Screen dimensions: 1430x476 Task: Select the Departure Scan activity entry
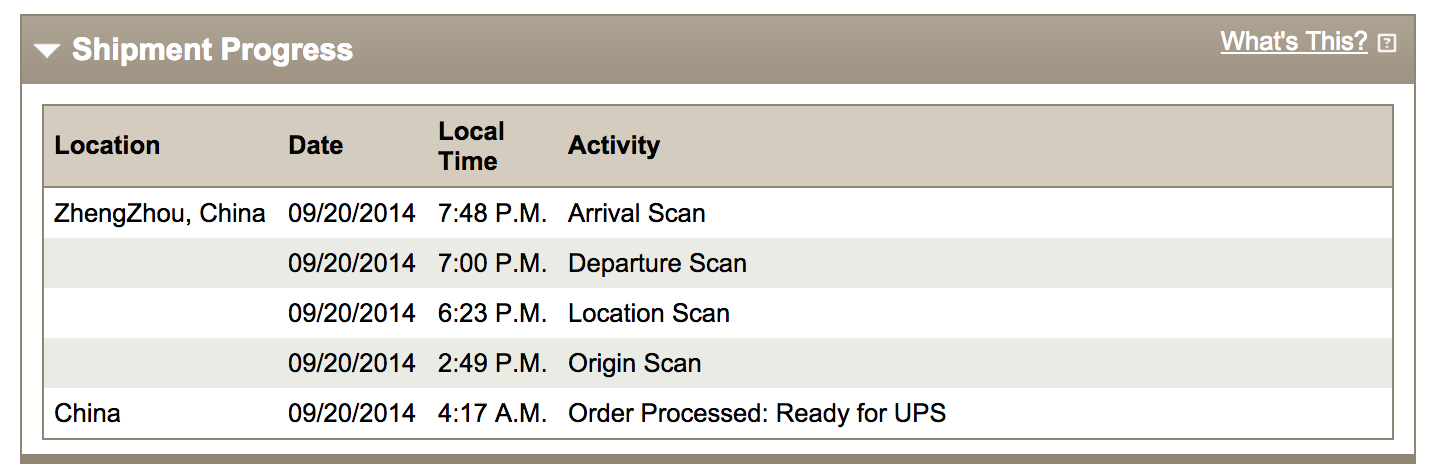point(657,263)
